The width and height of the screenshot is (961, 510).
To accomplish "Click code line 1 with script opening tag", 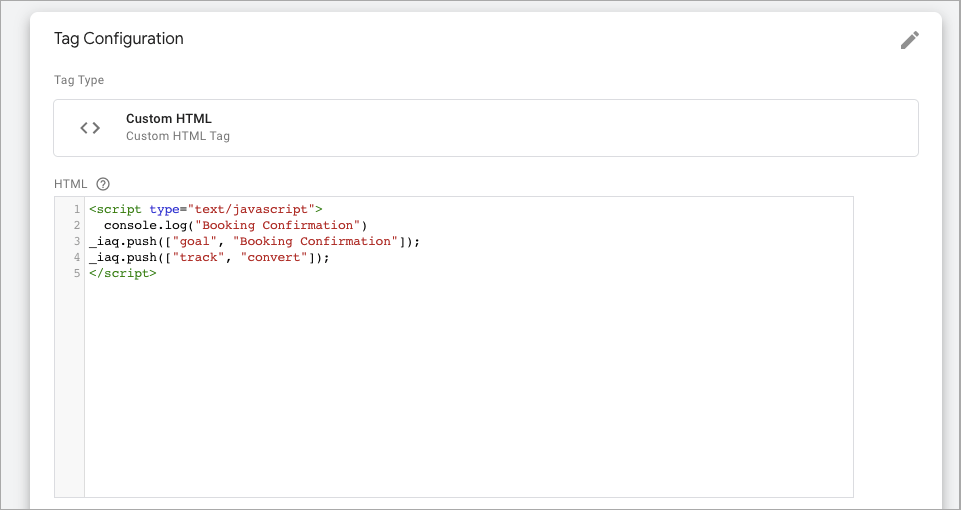I will 206,210.
